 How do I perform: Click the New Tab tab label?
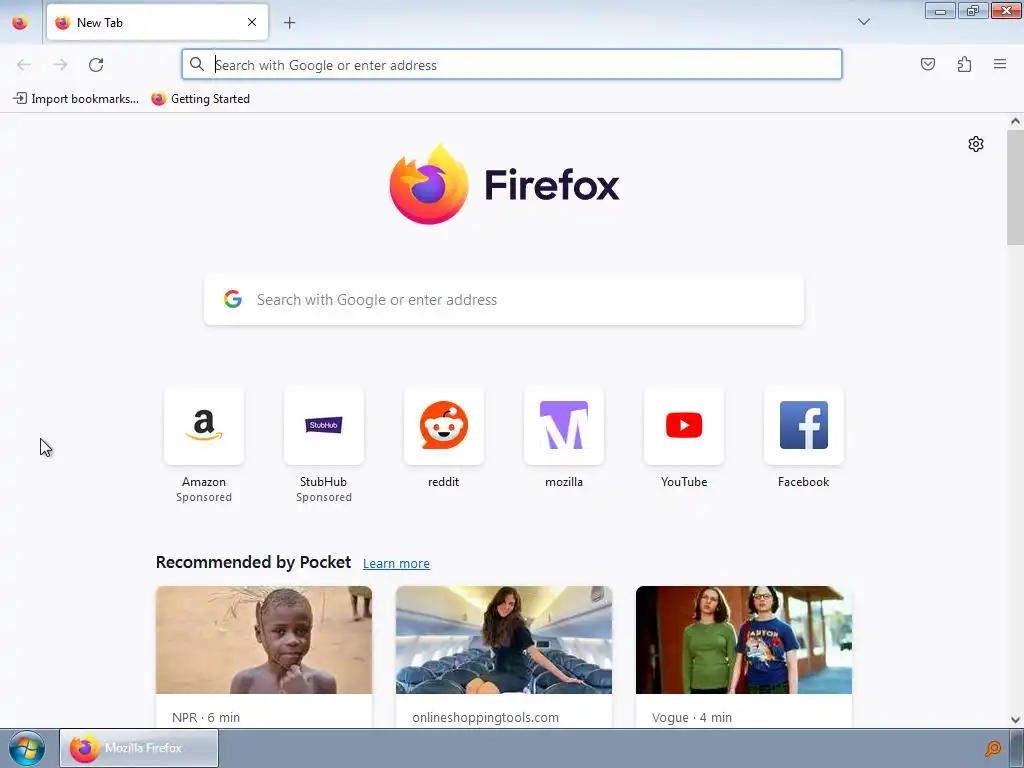(x=100, y=23)
